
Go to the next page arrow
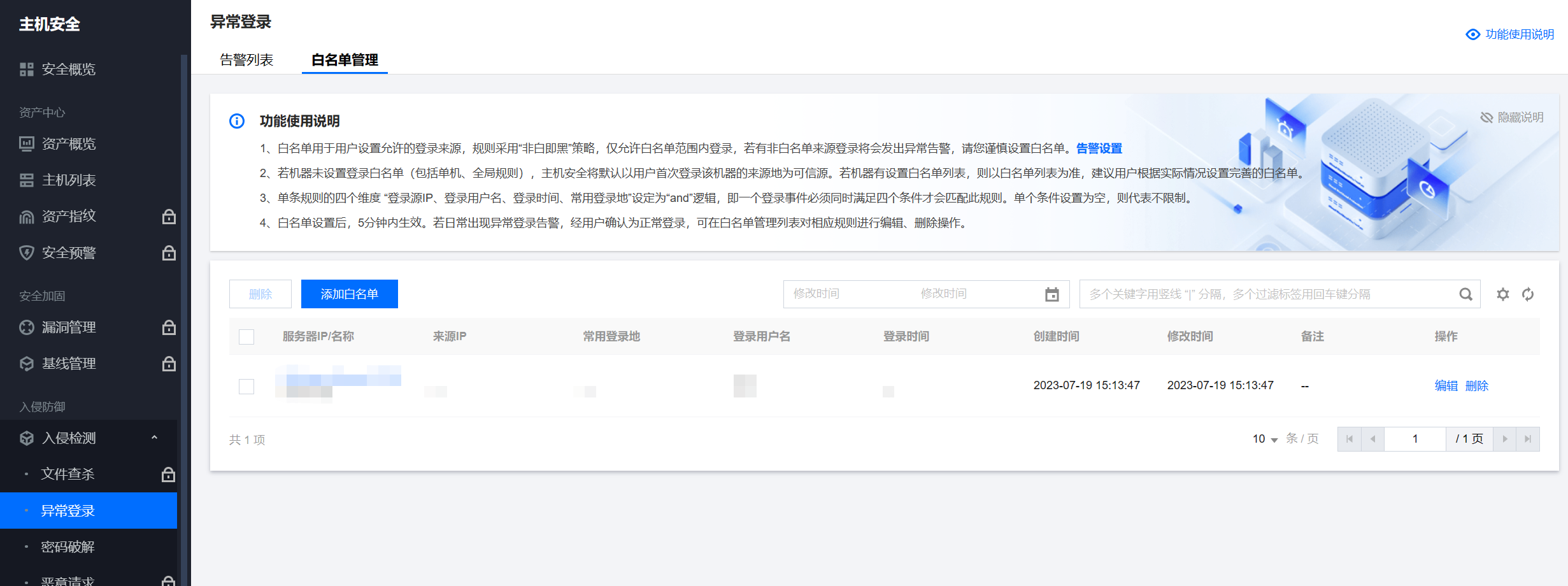tap(1505, 439)
